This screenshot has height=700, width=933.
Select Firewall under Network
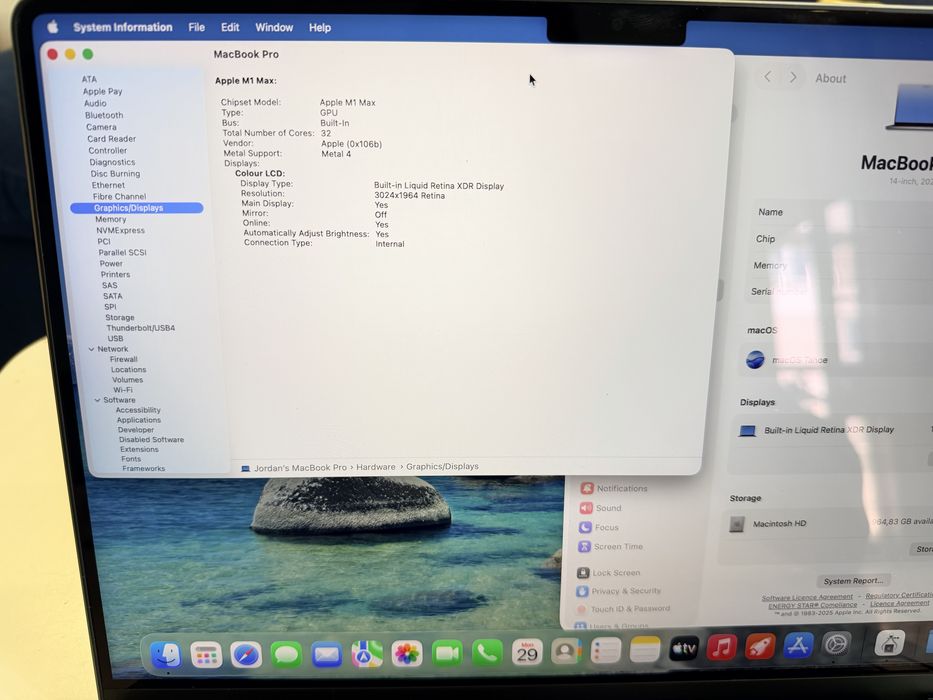coord(123,359)
